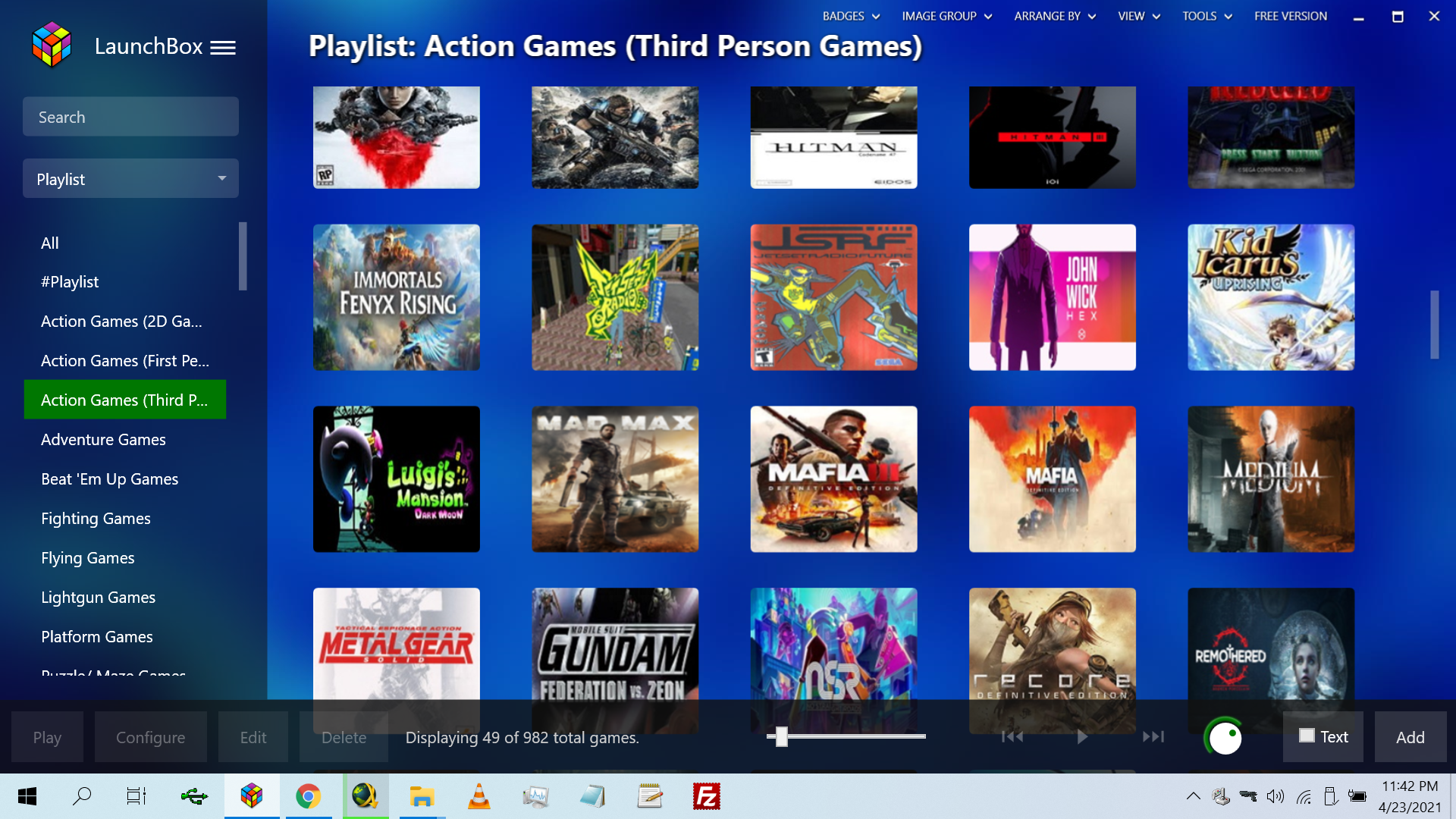Open Wi-Fi network settings in tray
The image size is (1456, 819).
pyautogui.click(x=1304, y=796)
